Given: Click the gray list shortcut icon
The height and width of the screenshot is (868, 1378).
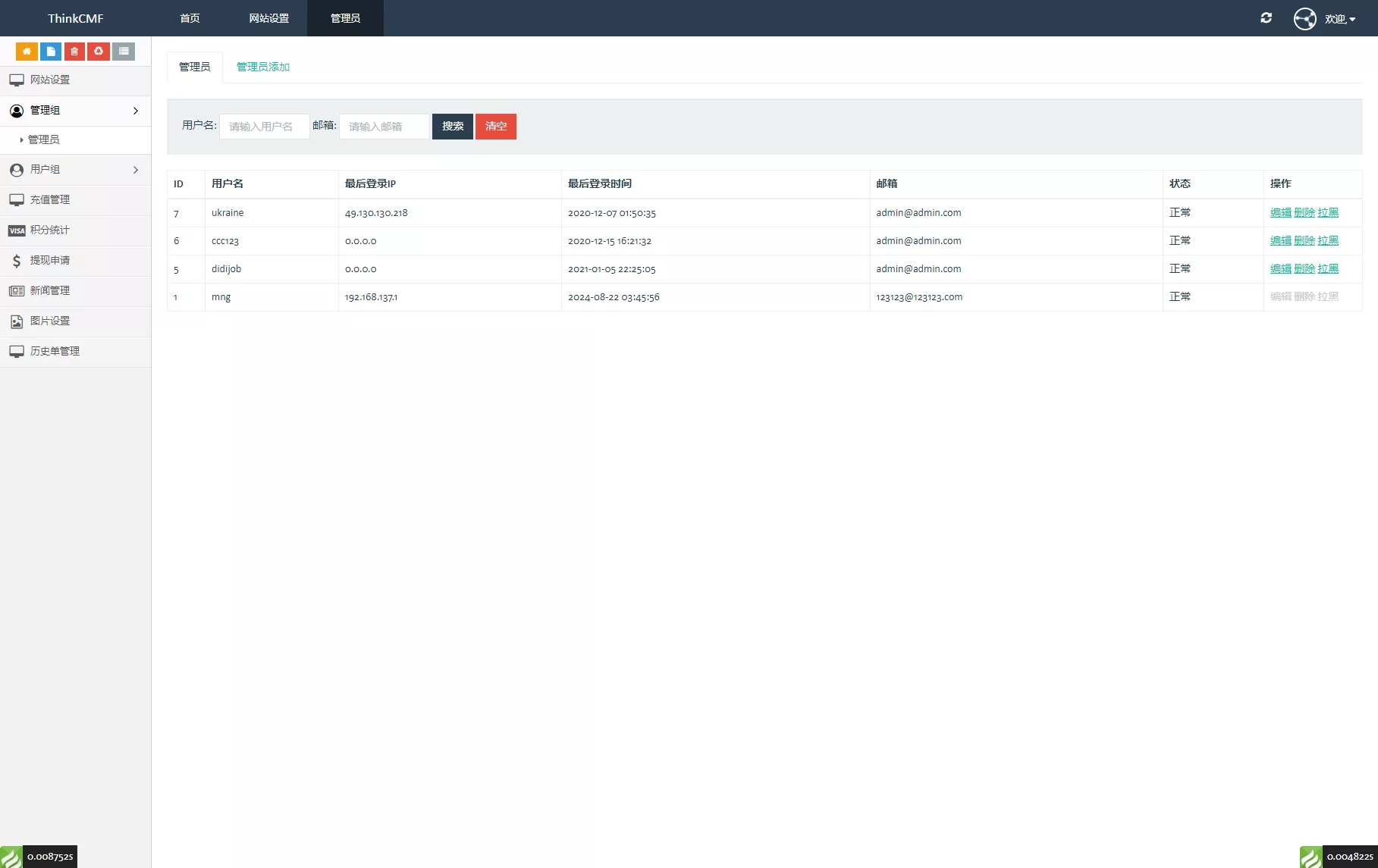Looking at the screenshot, I should (124, 52).
